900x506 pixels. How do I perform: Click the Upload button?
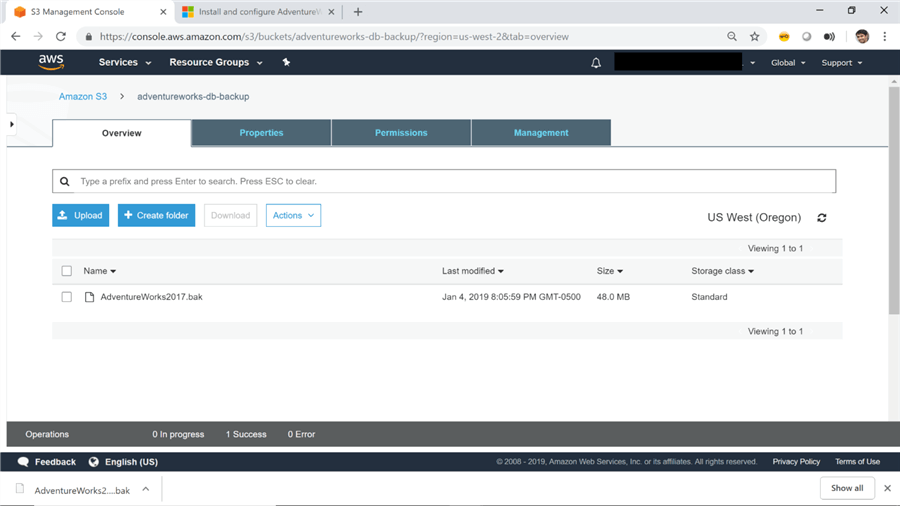pyautogui.click(x=80, y=215)
